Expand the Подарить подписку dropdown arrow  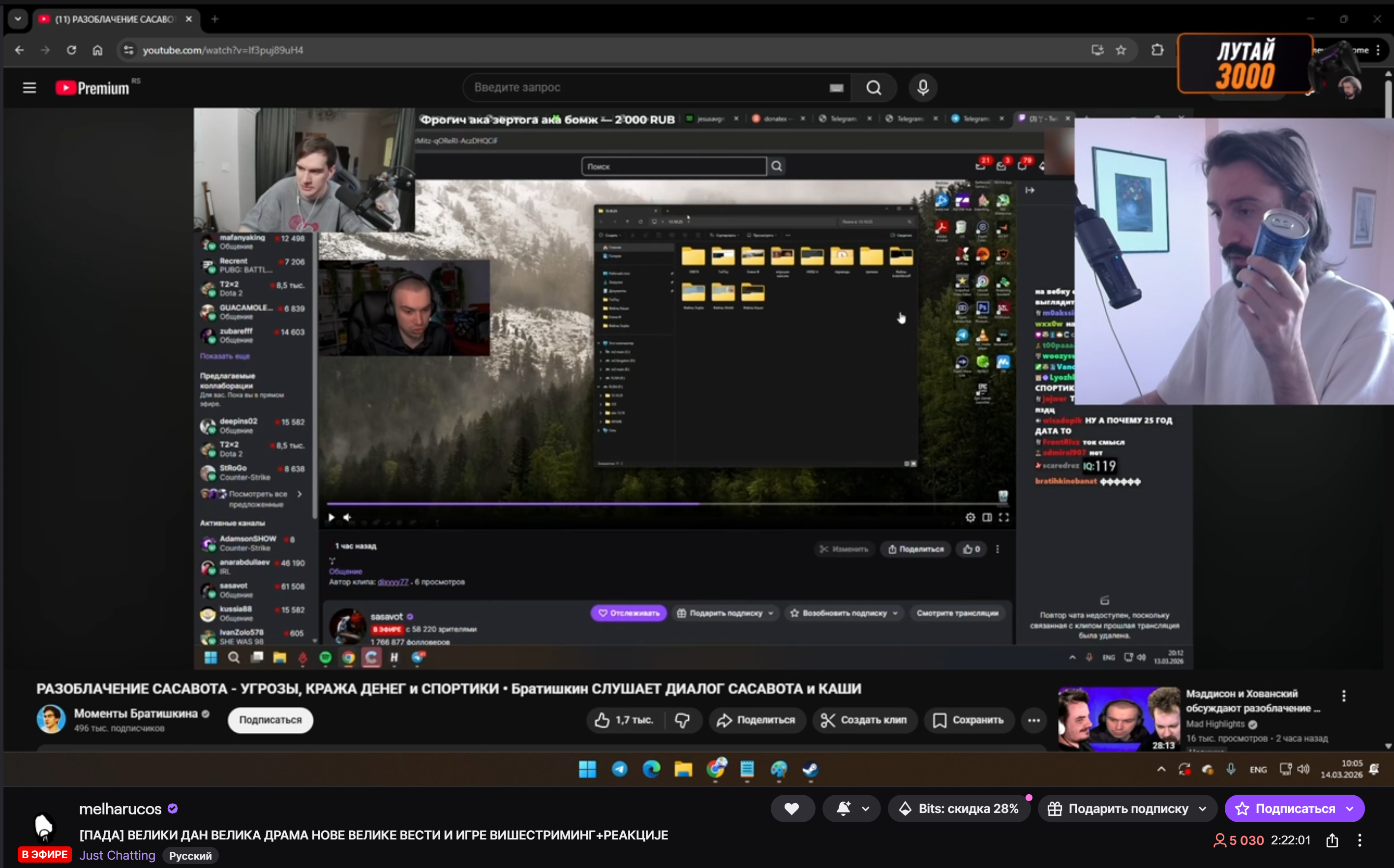click(x=1202, y=808)
